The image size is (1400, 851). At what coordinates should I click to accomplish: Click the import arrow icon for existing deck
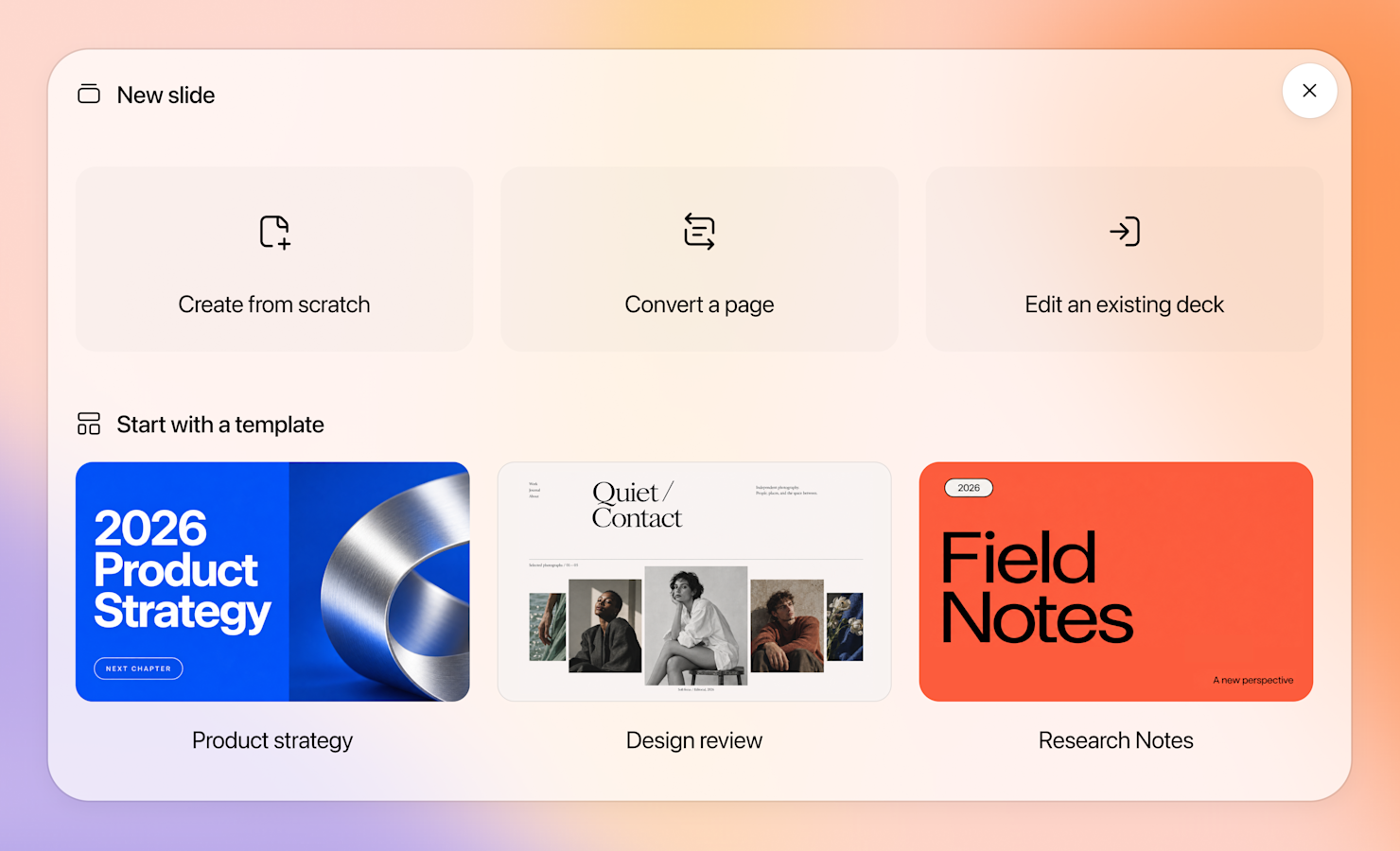(1125, 232)
